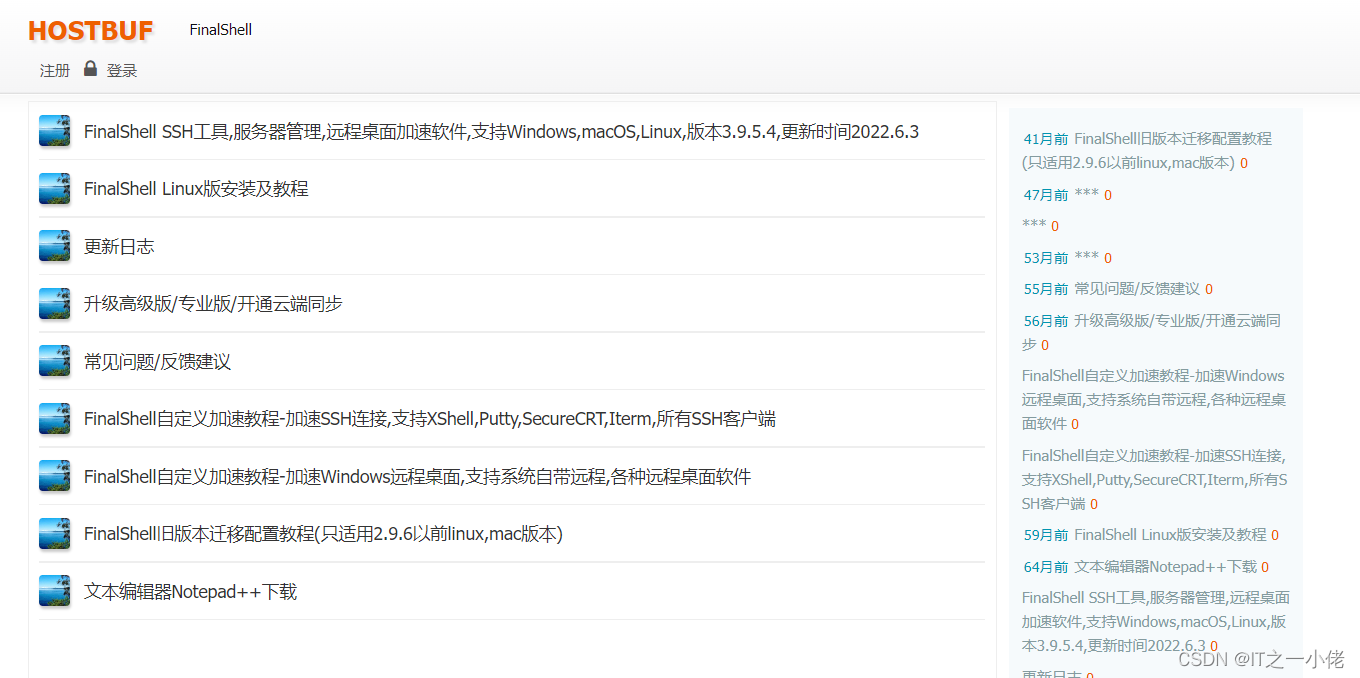The height and width of the screenshot is (678, 1360).
Task: Click thumbnail icon beside 加速SSH连接 post
Action: [x=54, y=418]
